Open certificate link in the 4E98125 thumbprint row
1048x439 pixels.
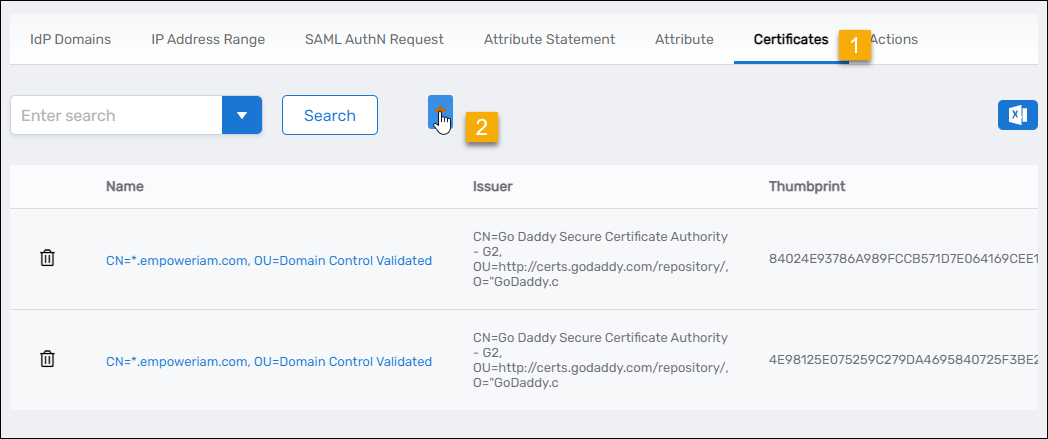[x=268, y=361]
